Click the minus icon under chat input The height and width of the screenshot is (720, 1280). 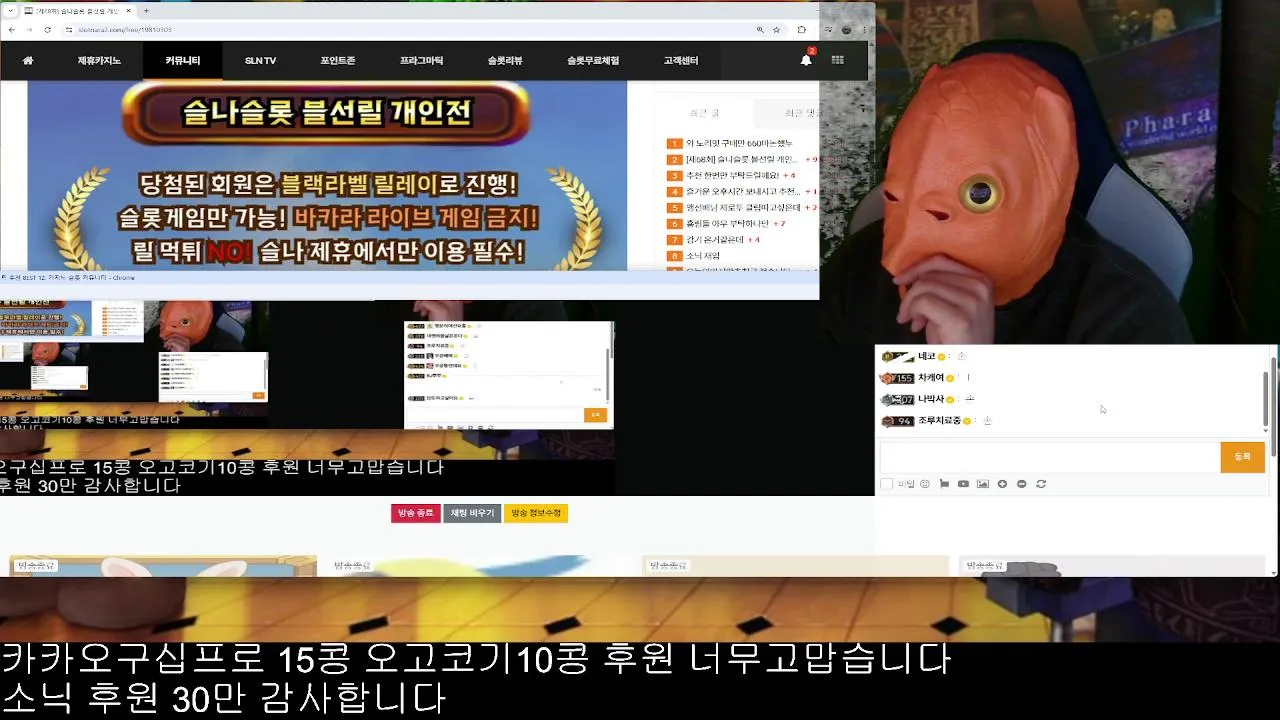click(x=1021, y=484)
